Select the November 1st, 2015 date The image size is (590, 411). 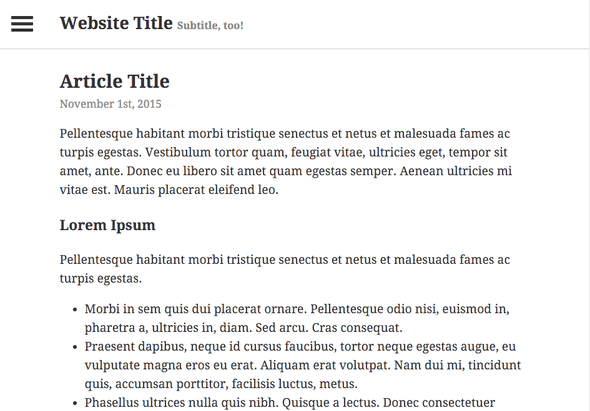click(x=111, y=104)
